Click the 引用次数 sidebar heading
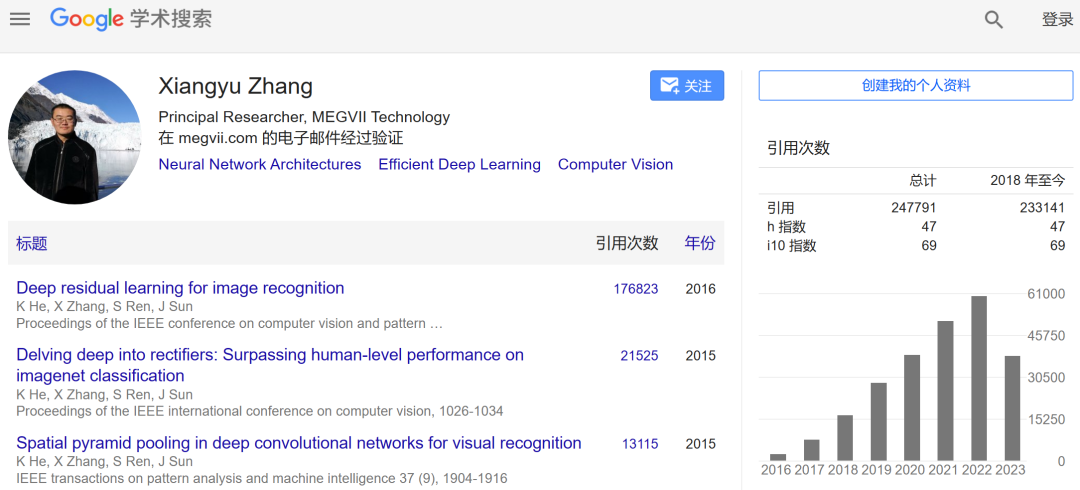Image resolution: width=1080 pixels, height=490 pixels. [798, 147]
